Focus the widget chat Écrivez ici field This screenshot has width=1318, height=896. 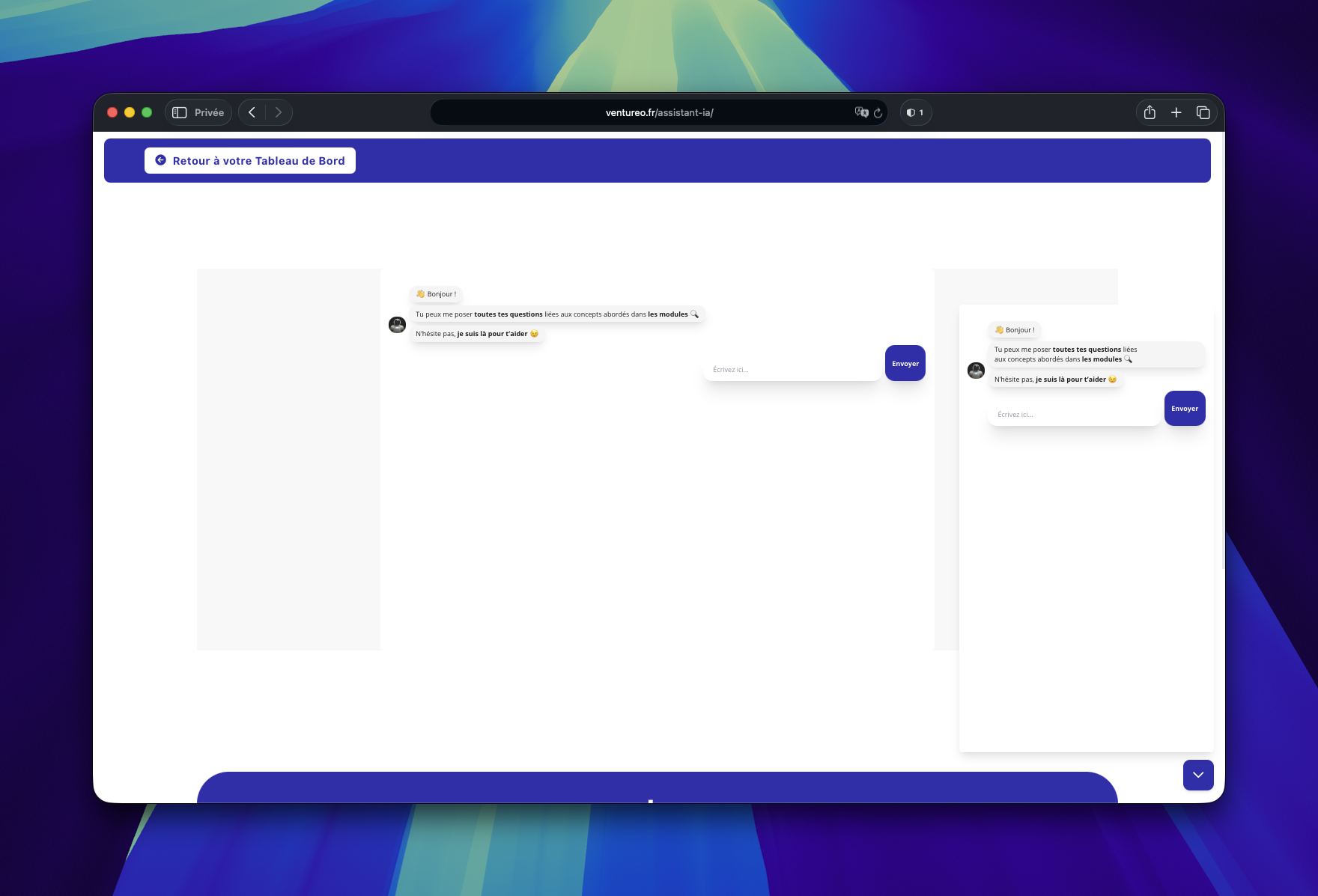[1074, 414]
